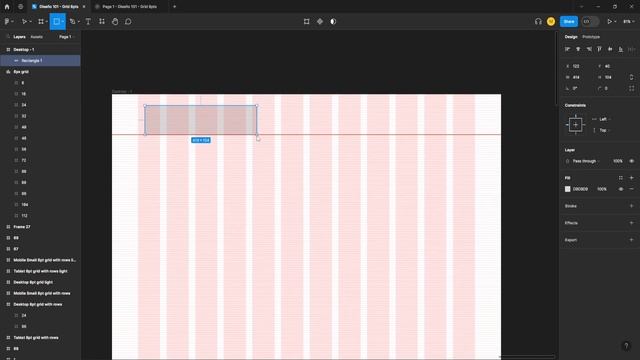The image size is (640, 360).
Task: Add an effect with plus
Action: point(631,223)
